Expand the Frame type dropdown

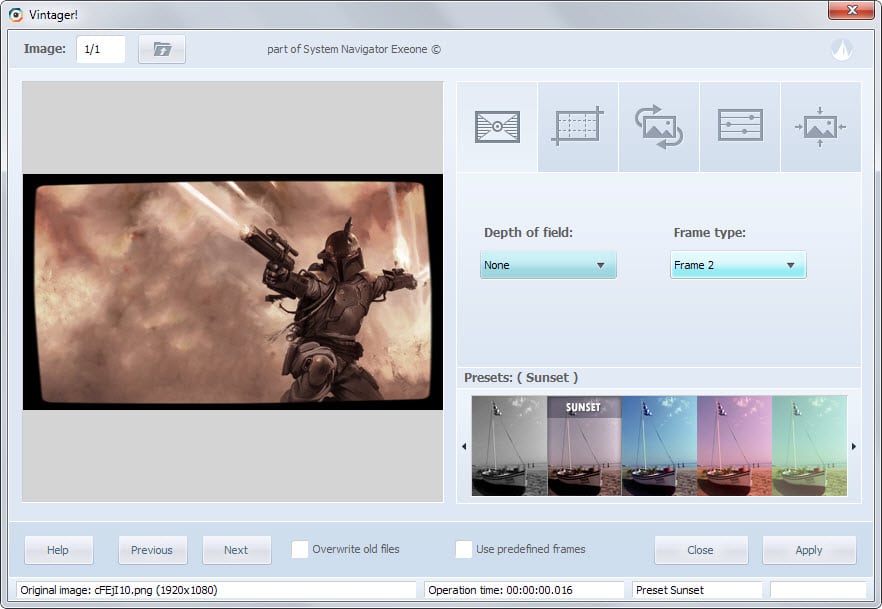point(738,265)
